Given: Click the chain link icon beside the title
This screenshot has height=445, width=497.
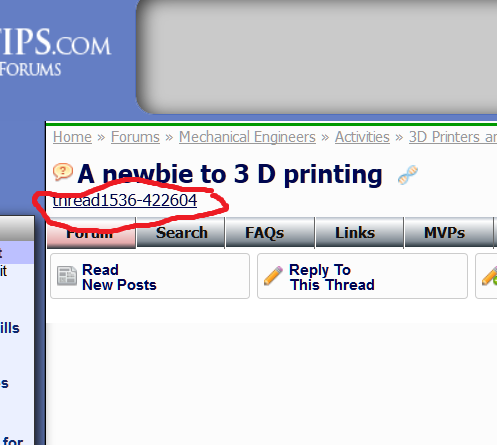Looking at the screenshot, I should (408, 175).
